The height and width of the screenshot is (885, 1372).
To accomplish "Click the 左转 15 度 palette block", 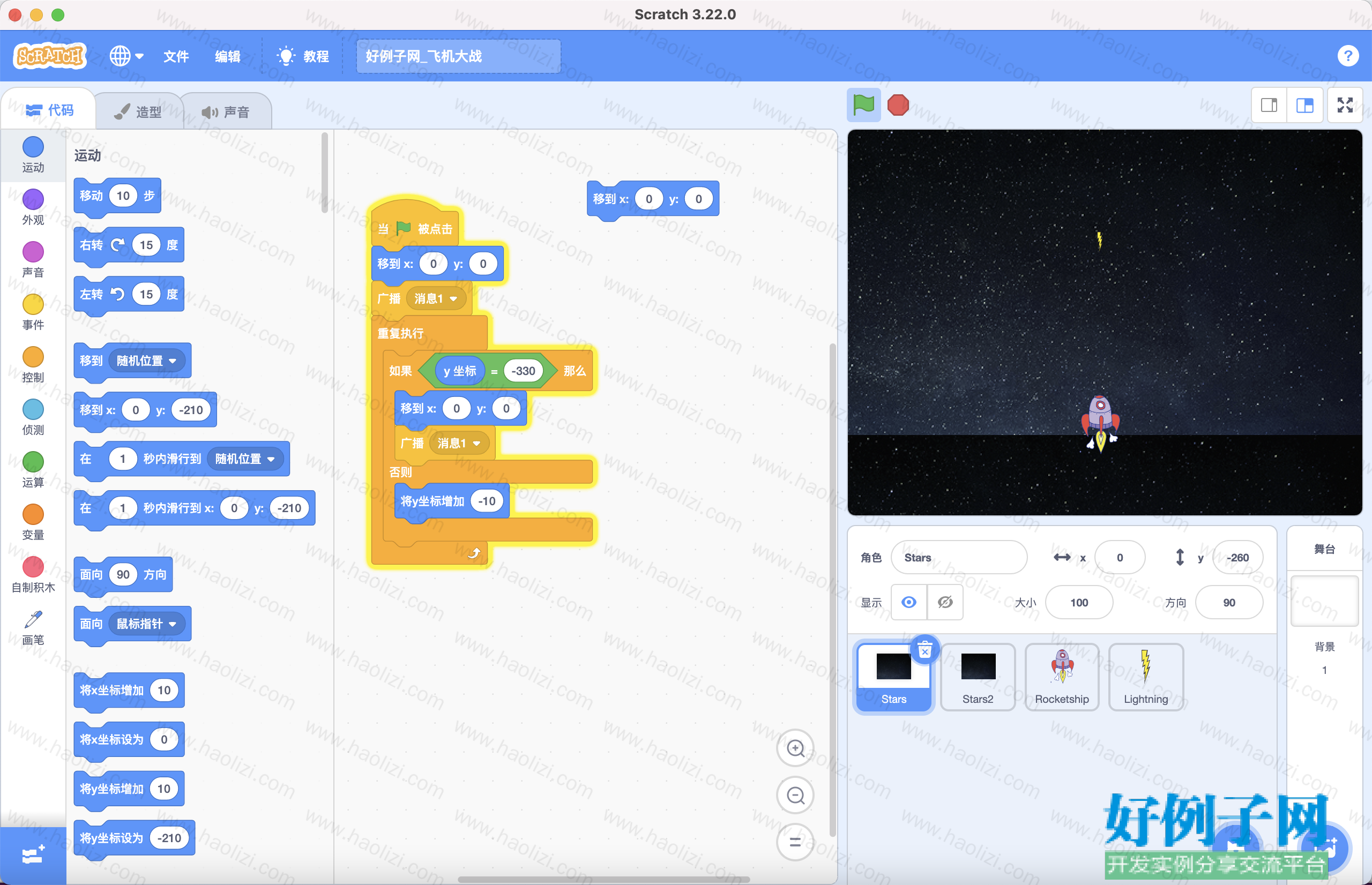I will click(129, 295).
